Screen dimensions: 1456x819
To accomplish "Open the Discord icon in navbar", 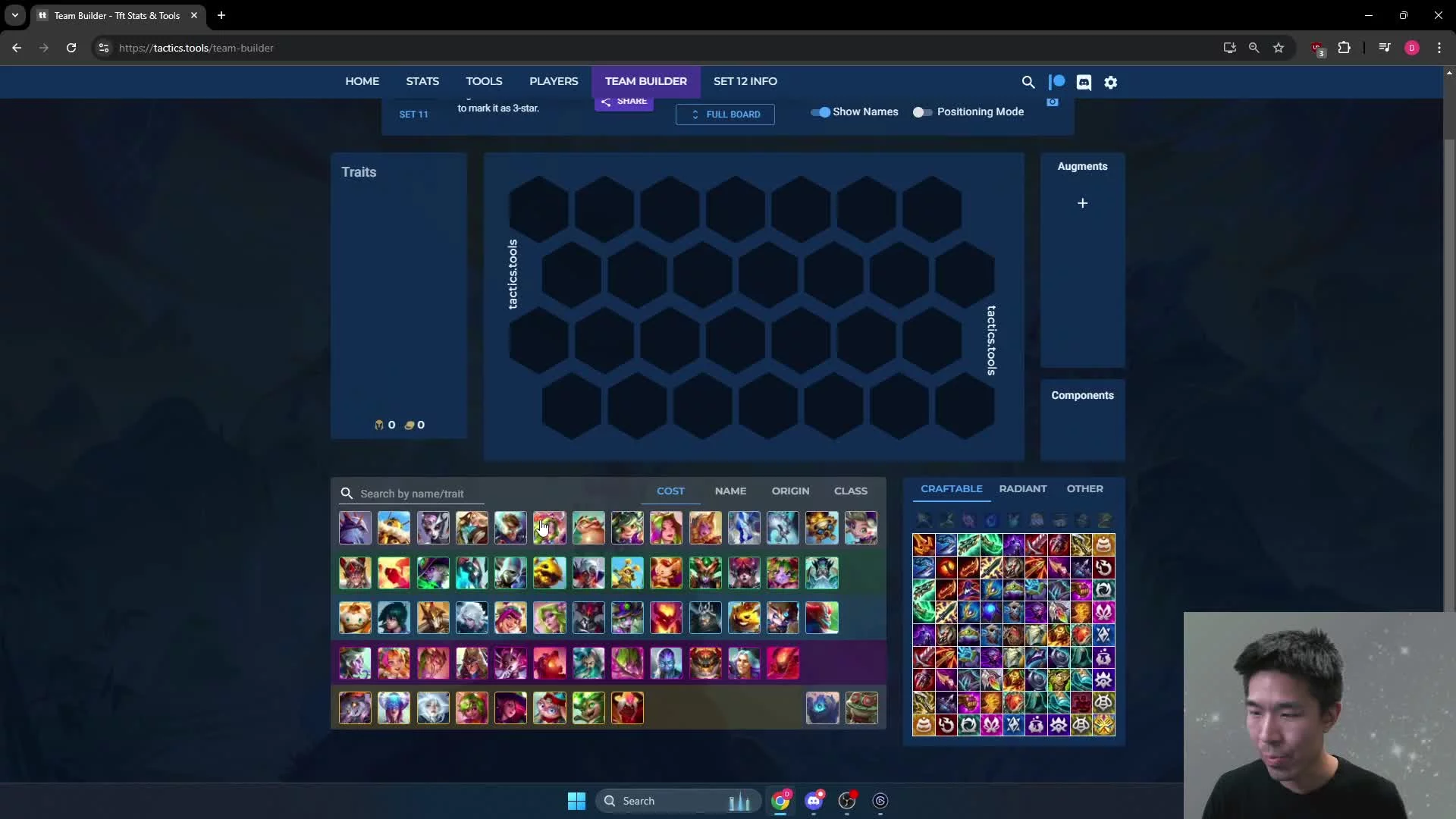I will pos(1084,82).
